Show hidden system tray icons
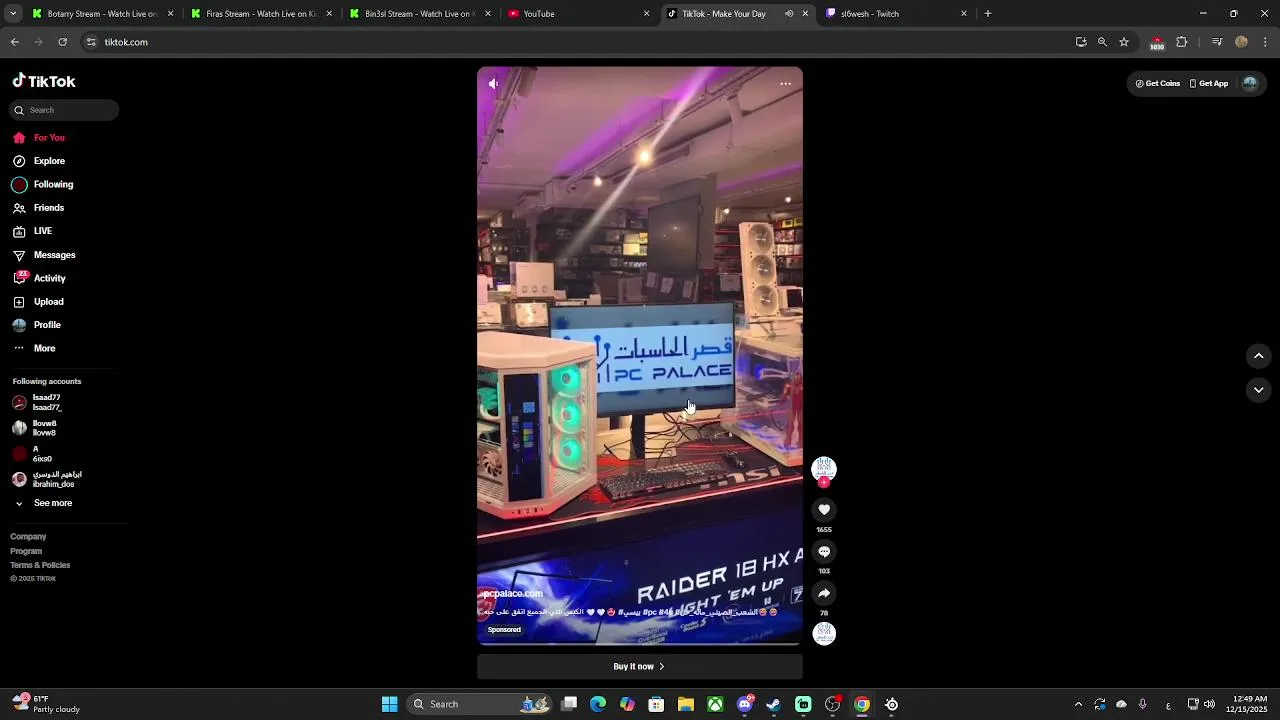Image resolution: width=1280 pixels, height=720 pixels. [1078, 704]
